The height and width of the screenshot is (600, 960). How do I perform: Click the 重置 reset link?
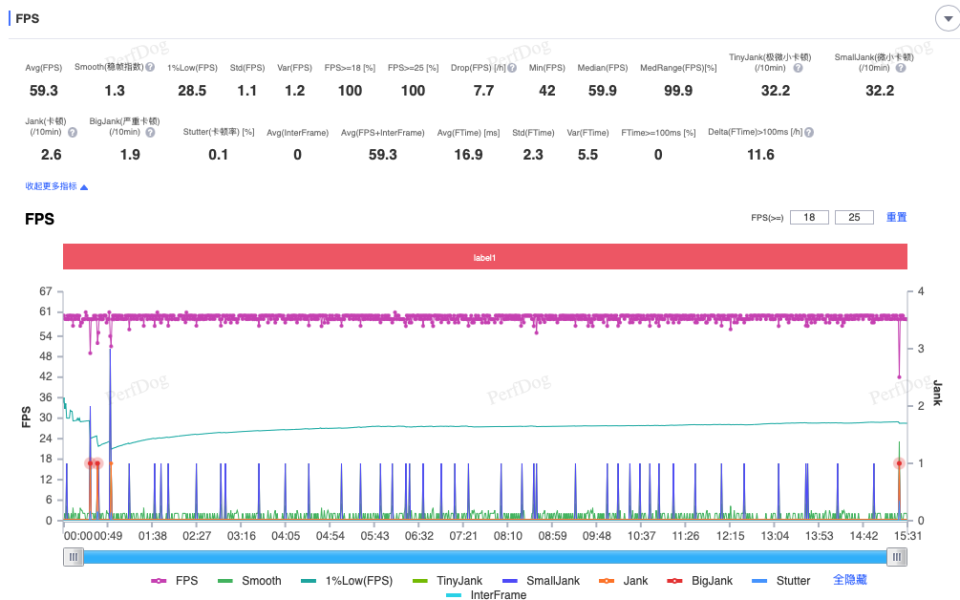click(x=896, y=217)
